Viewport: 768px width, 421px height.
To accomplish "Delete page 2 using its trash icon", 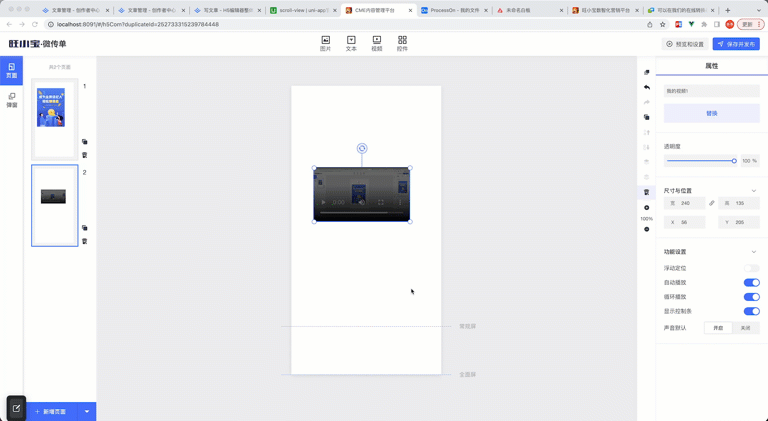I will point(85,241).
